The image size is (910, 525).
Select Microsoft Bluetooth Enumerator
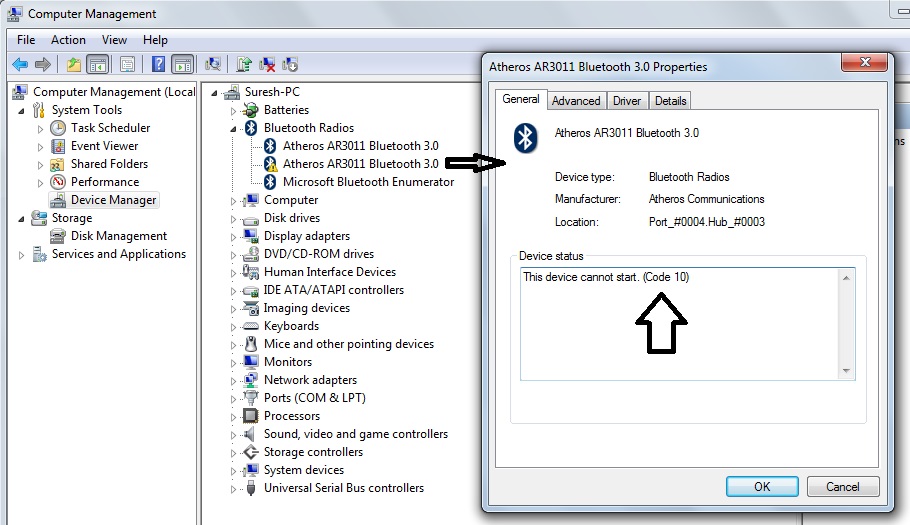[368, 182]
